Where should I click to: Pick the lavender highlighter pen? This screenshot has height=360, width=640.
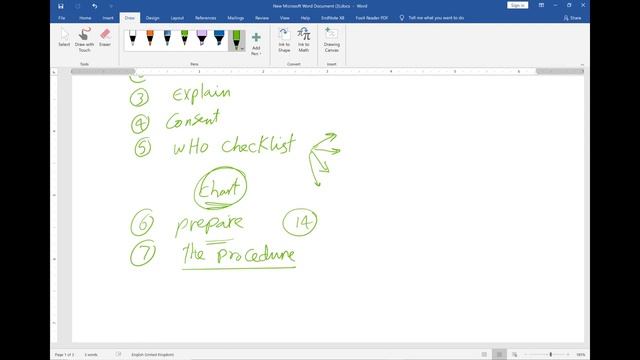pos(202,38)
